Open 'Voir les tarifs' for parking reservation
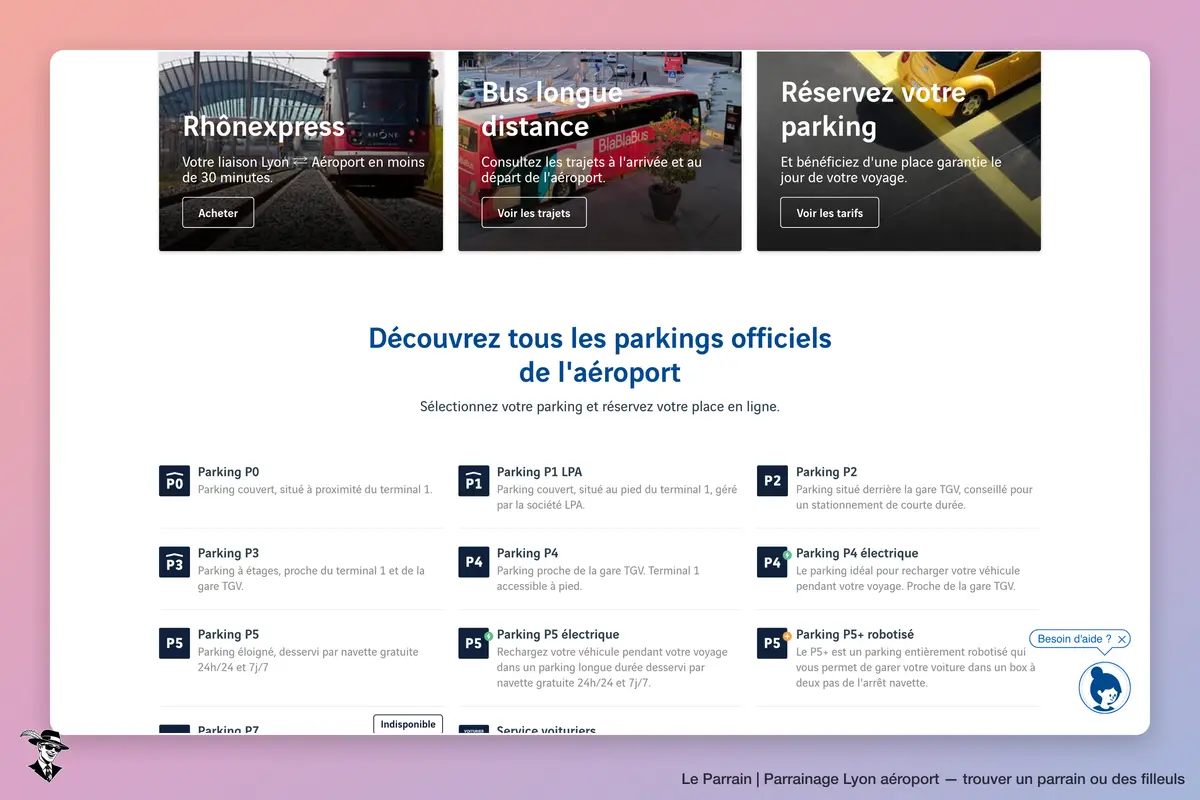The height and width of the screenshot is (800, 1200). (x=830, y=213)
